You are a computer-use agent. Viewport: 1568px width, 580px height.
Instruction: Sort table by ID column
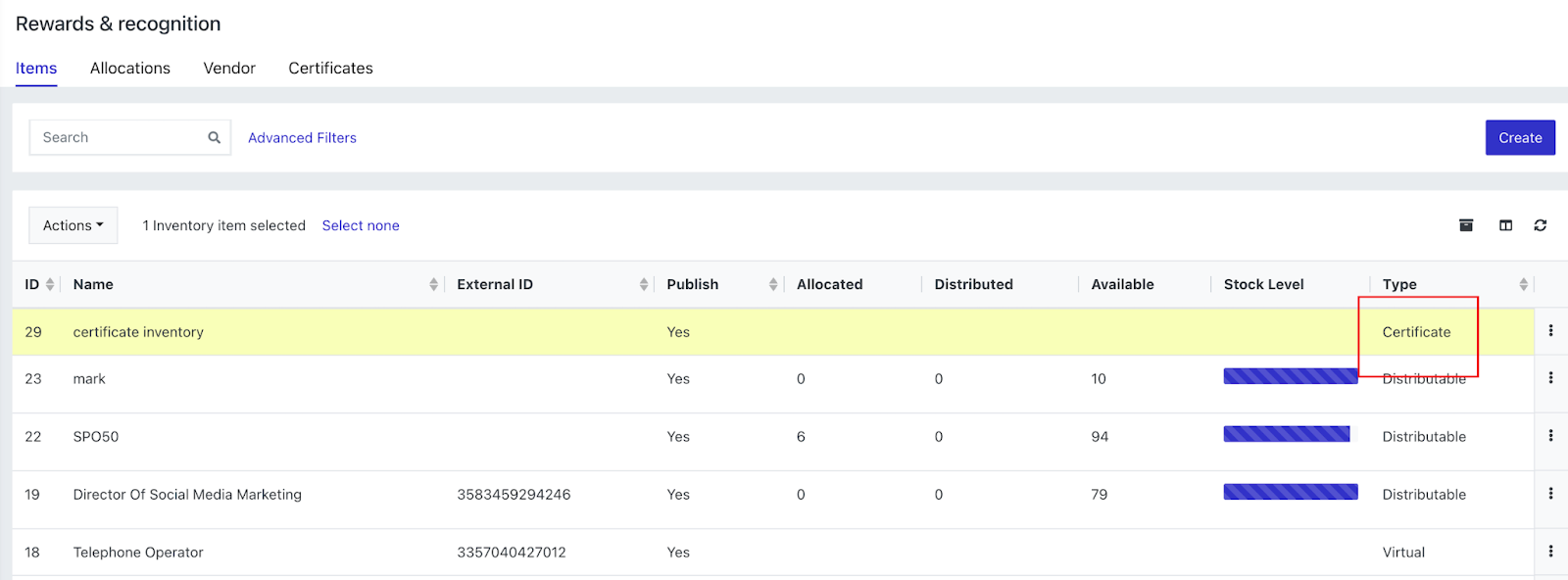50,284
